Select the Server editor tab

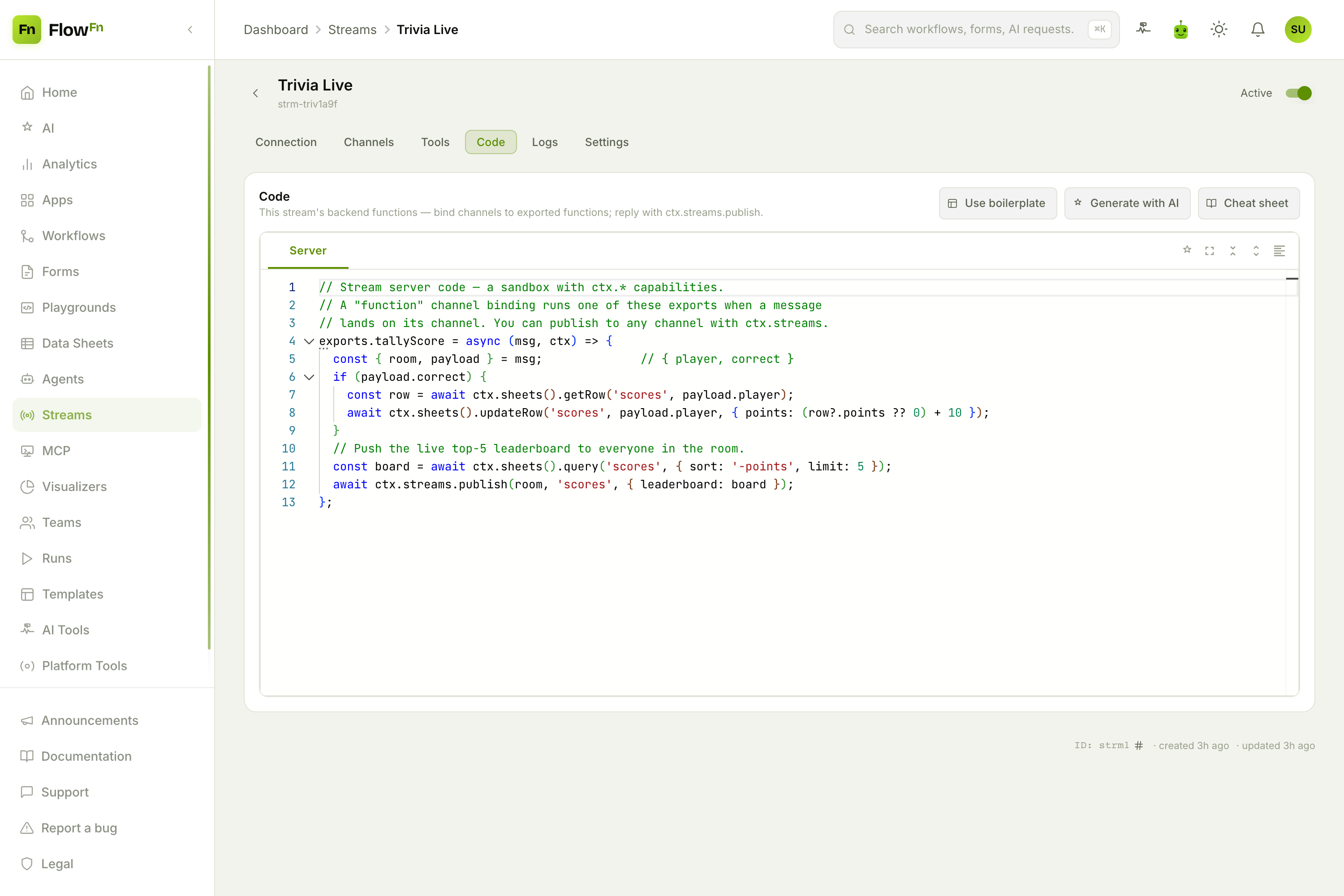pos(308,250)
